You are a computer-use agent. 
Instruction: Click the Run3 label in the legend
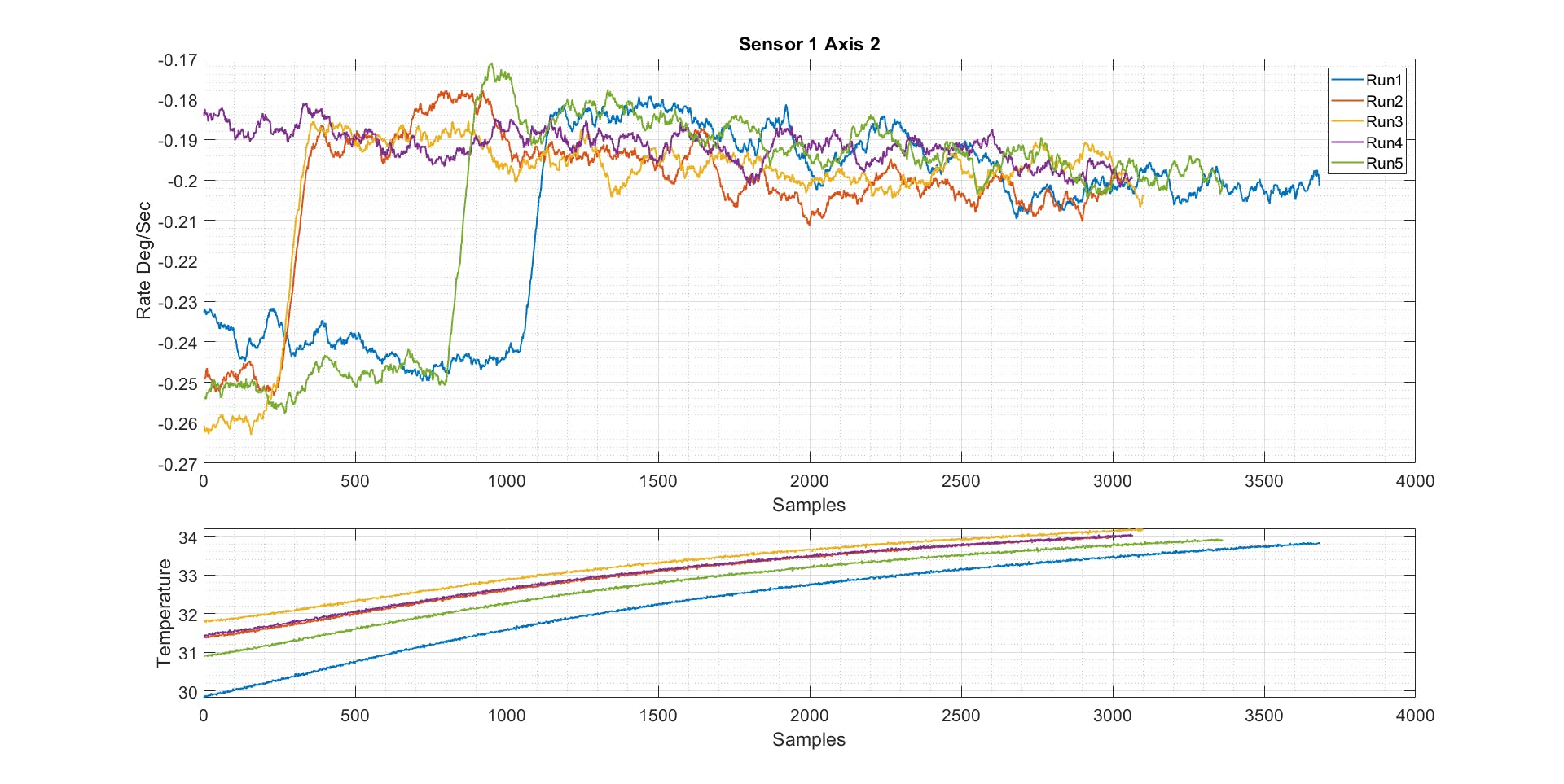click(x=1384, y=121)
